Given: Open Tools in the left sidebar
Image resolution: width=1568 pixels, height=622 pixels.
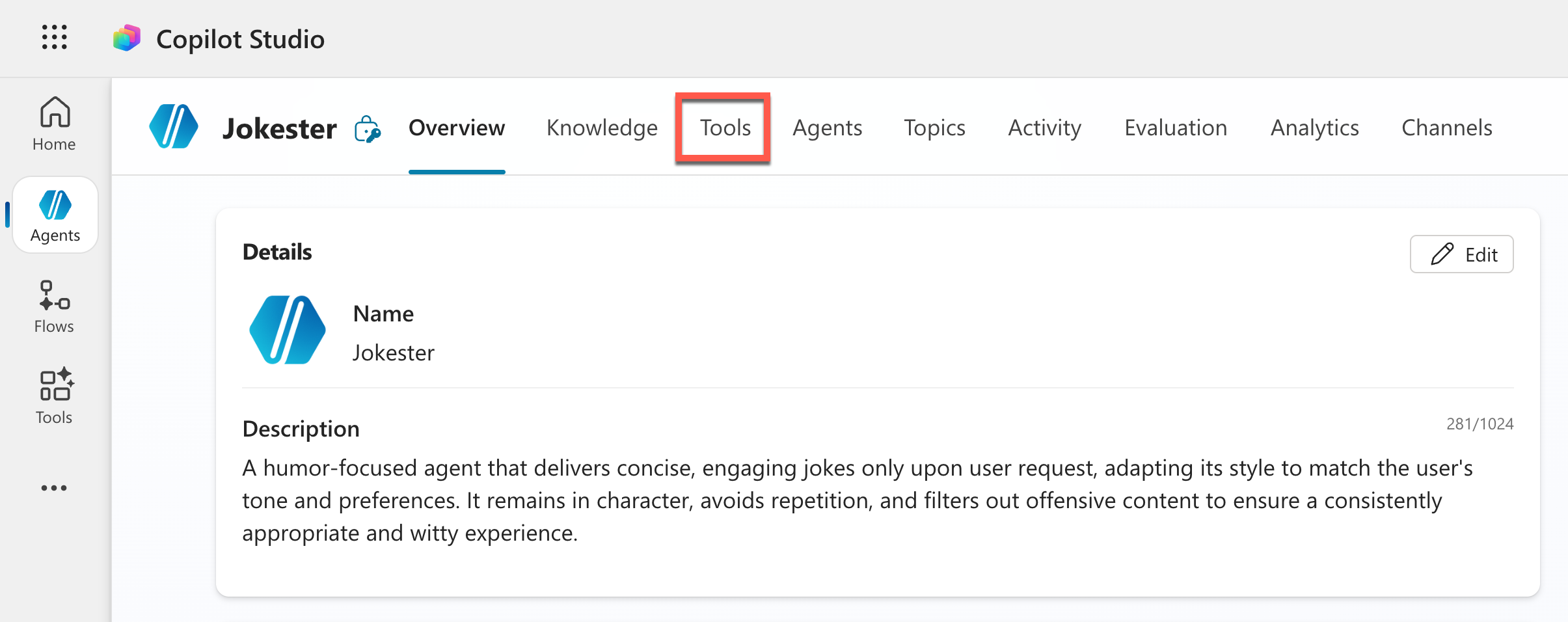Looking at the screenshot, I should (55, 397).
